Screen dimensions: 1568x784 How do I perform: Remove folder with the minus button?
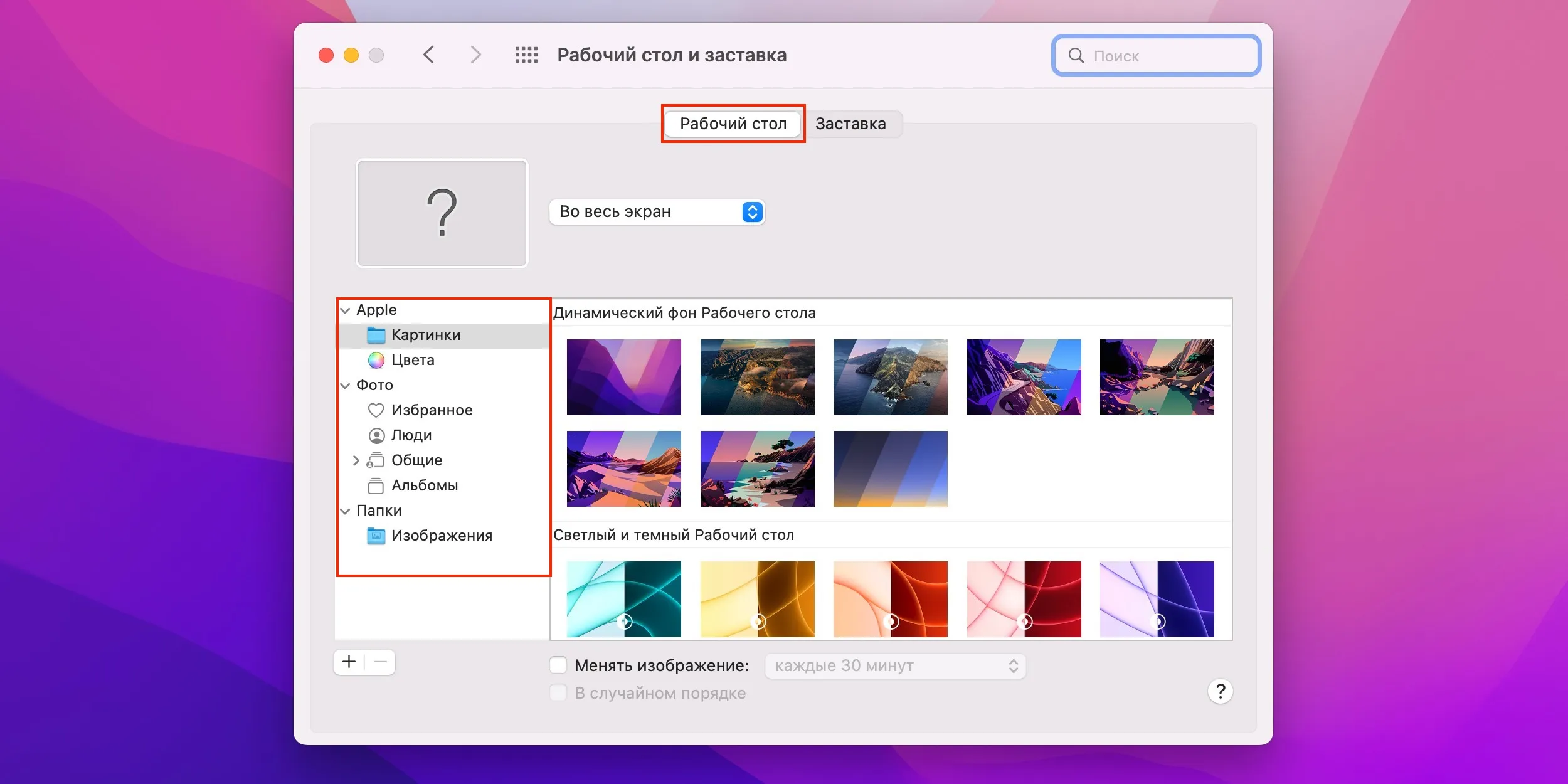pos(380,662)
